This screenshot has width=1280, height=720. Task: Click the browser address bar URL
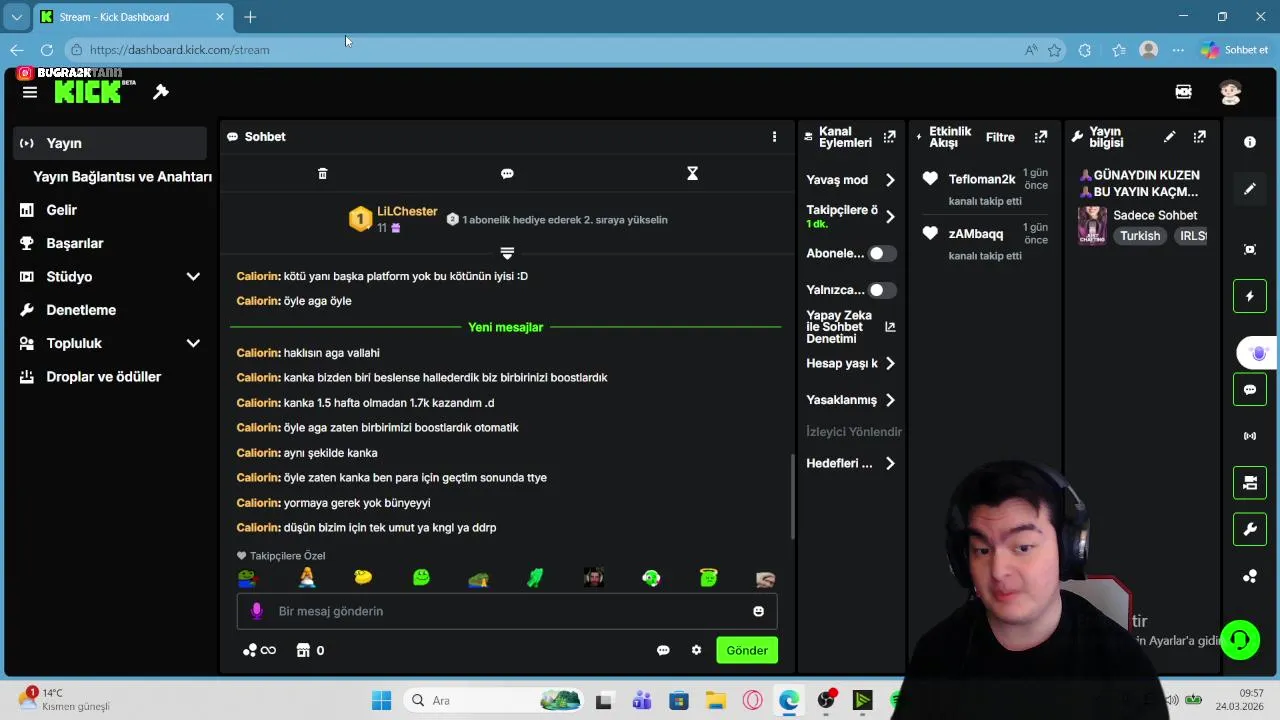(180, 50)
